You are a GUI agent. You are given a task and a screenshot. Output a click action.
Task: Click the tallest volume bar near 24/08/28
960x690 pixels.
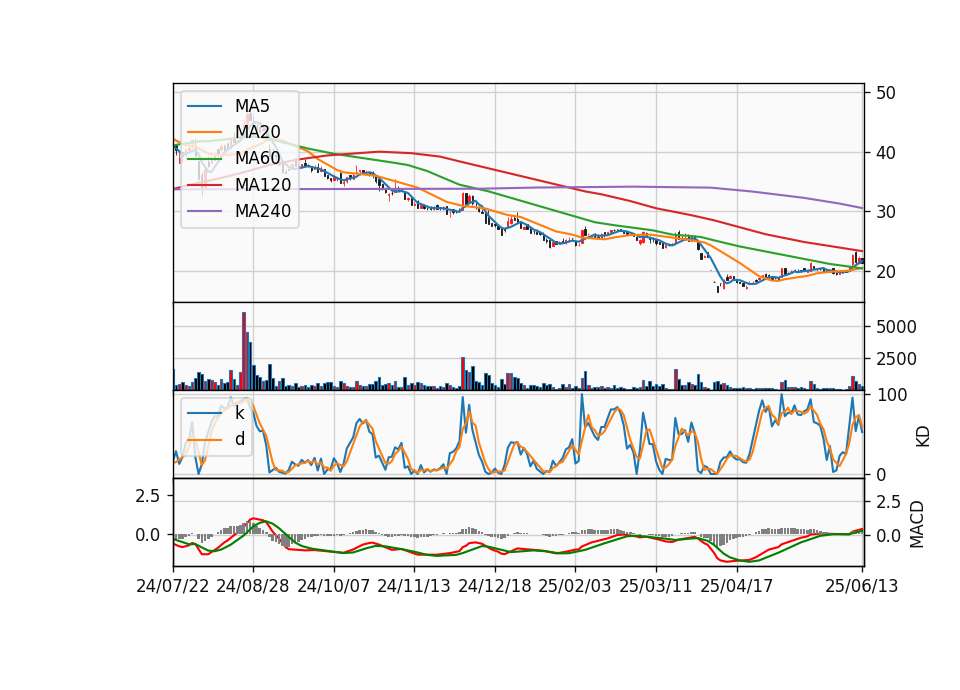244,351
